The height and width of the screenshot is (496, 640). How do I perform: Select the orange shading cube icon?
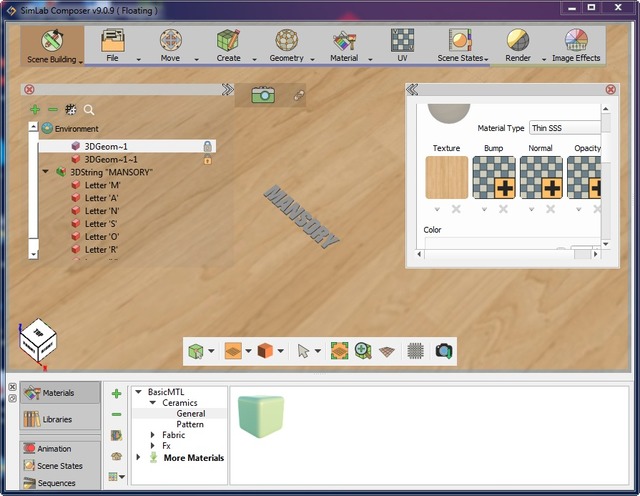point(265,351)
